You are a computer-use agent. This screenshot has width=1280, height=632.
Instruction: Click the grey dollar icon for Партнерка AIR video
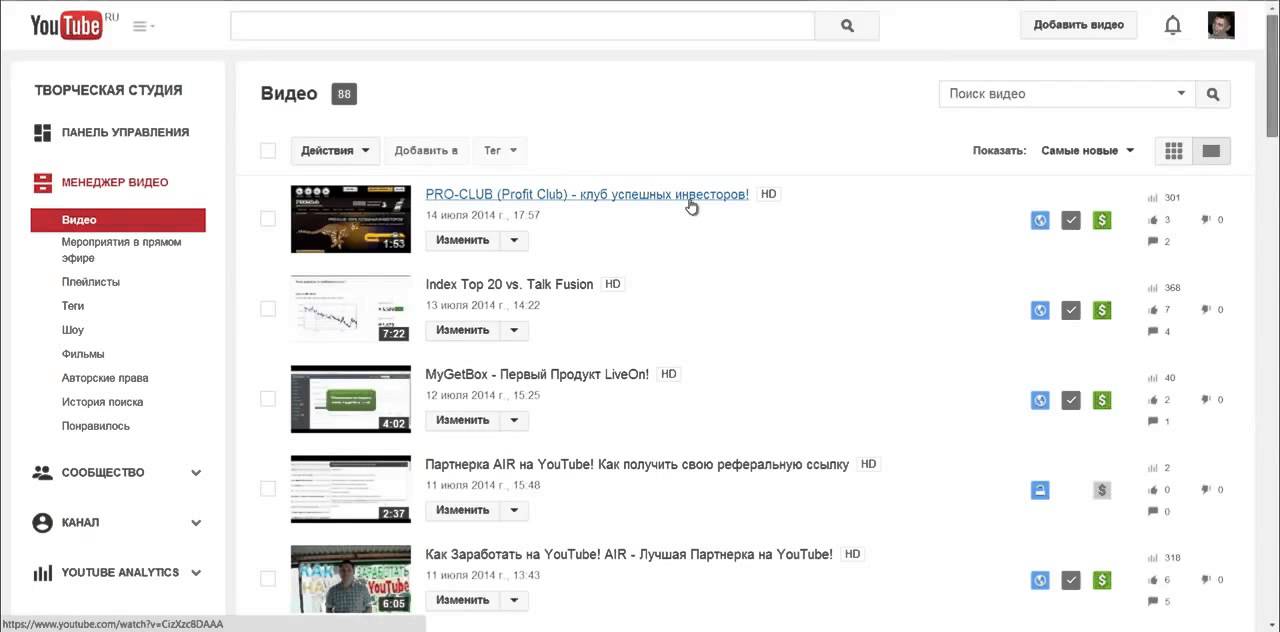(1102, 490)
